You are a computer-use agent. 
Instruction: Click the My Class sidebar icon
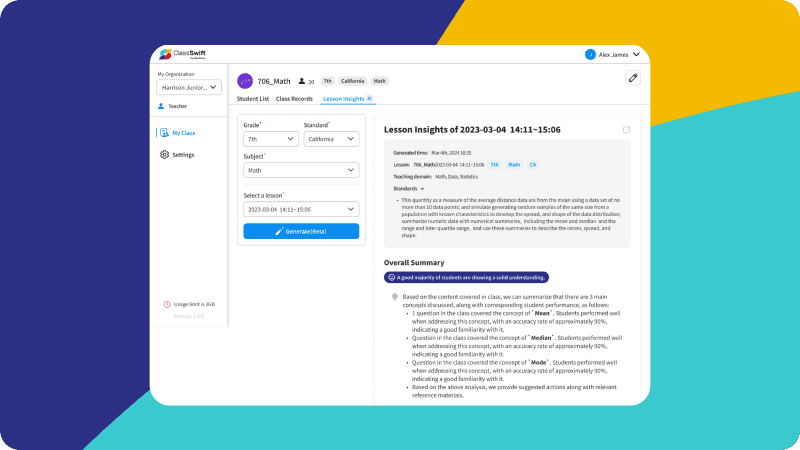[x=164, y=133]
